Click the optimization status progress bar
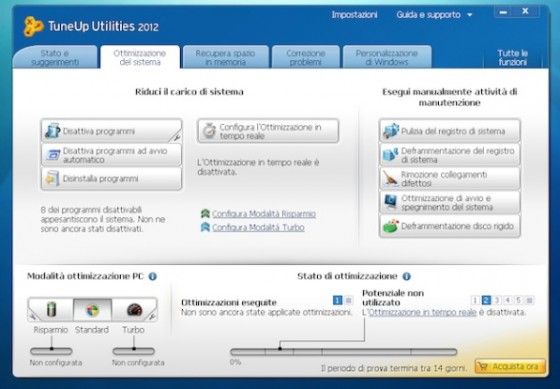 pos(344,352)
